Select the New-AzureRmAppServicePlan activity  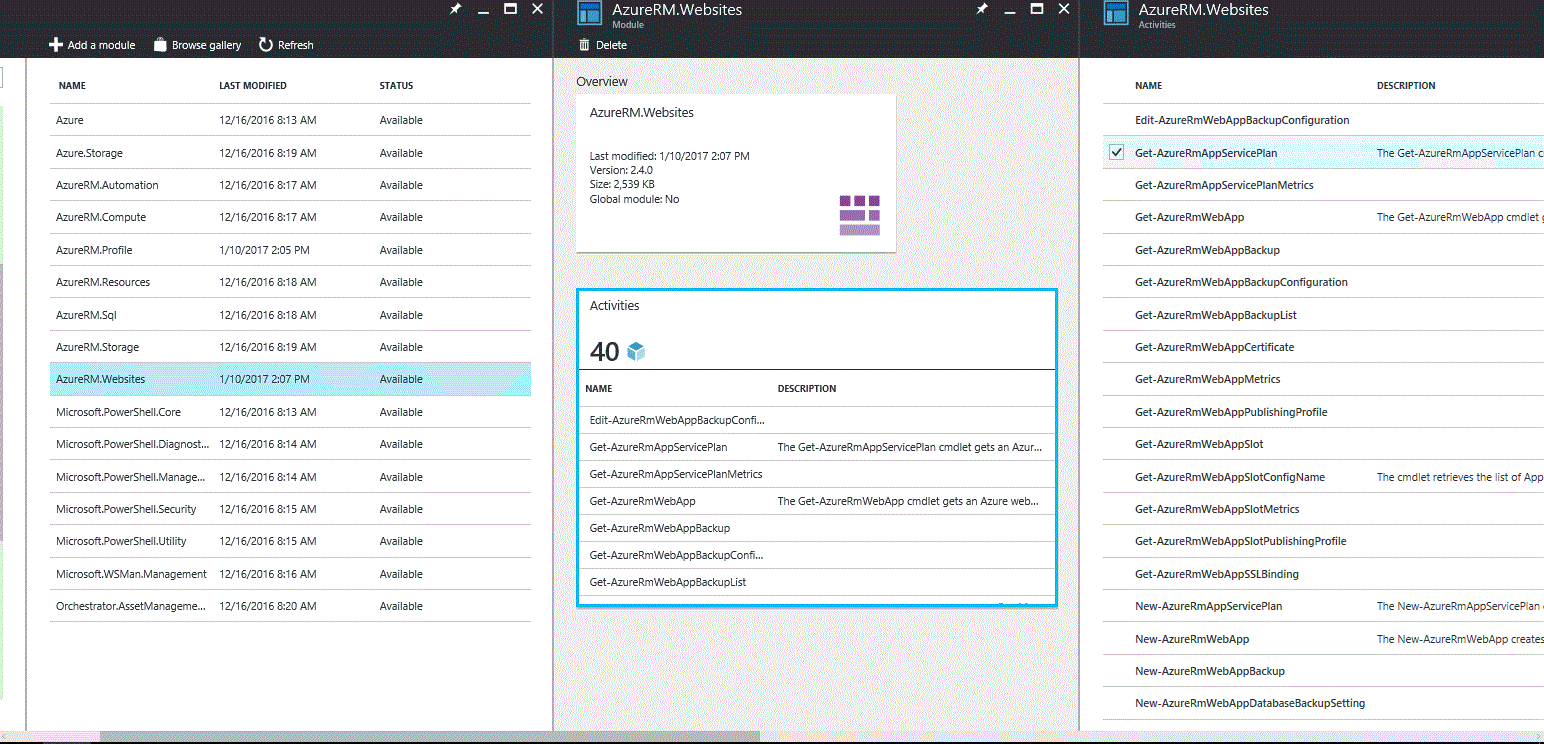[1209, 606]
